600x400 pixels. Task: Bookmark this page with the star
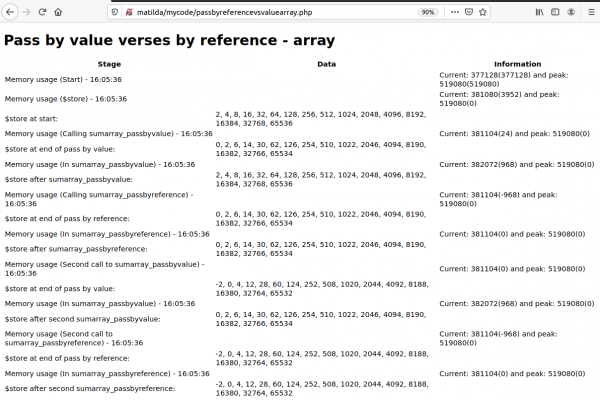[x=483, y=12]
